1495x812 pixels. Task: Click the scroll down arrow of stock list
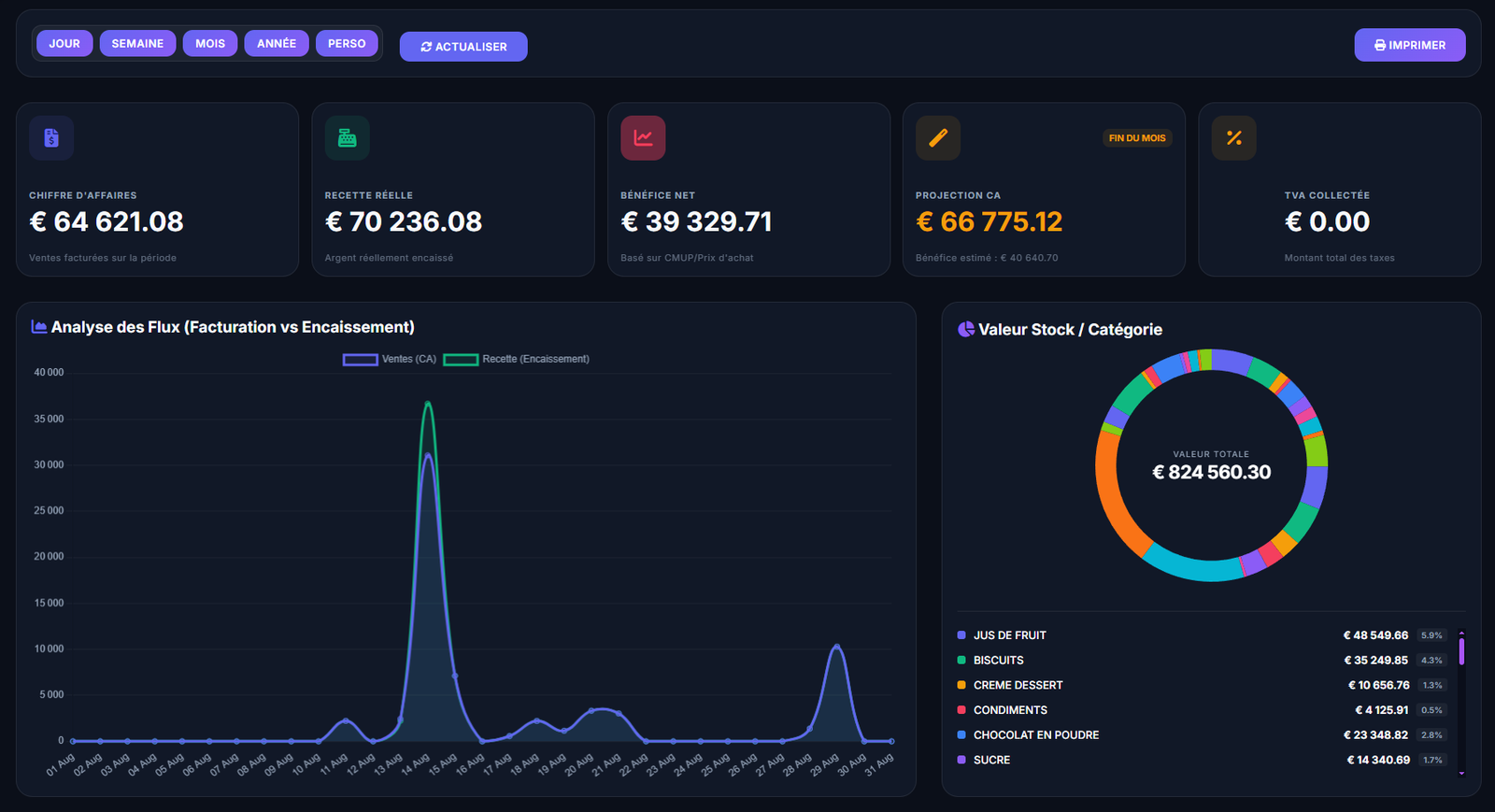(x=1461, y=774)
